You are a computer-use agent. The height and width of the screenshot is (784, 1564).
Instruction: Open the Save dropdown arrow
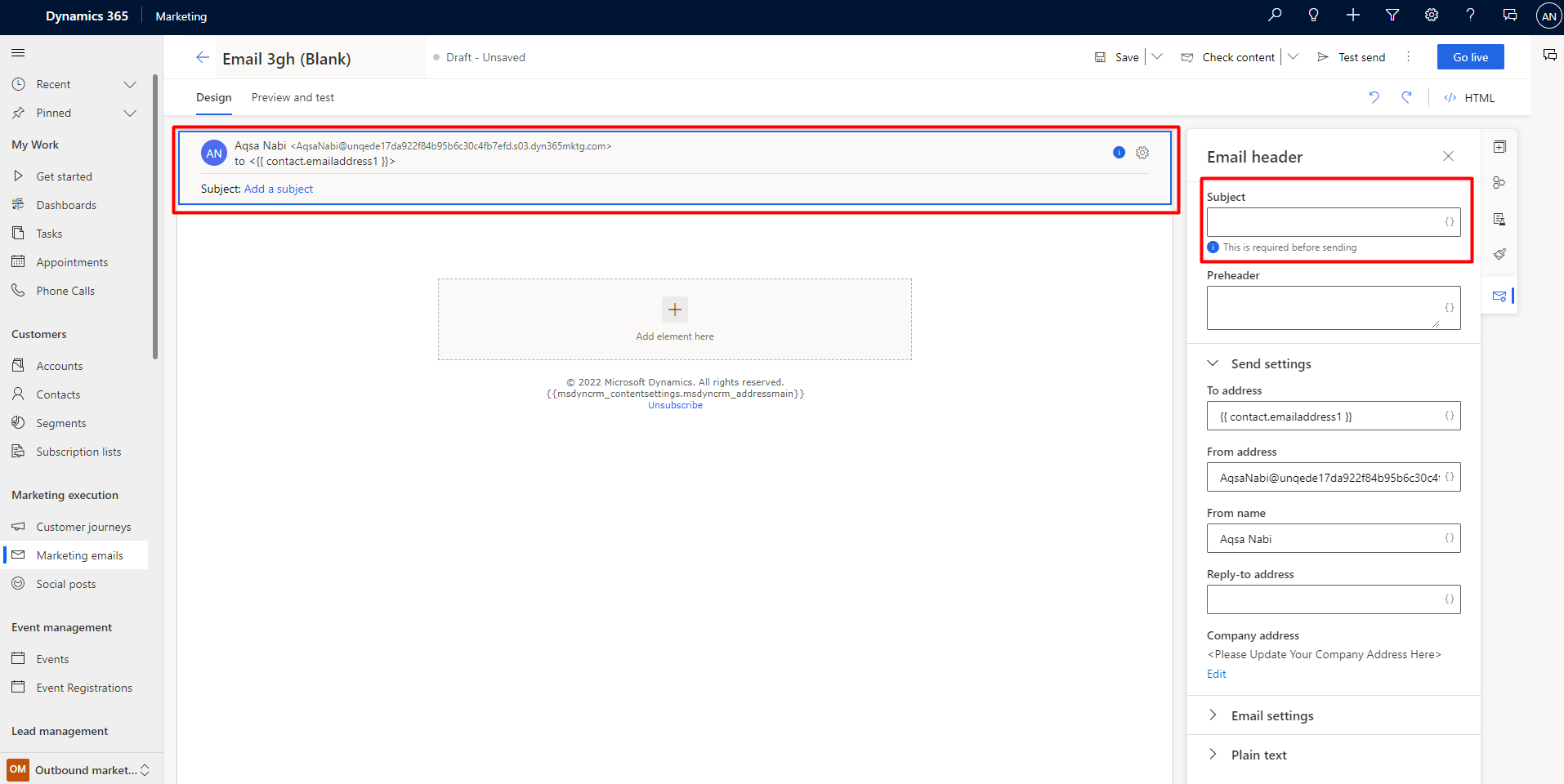(x=1157, y=57)
